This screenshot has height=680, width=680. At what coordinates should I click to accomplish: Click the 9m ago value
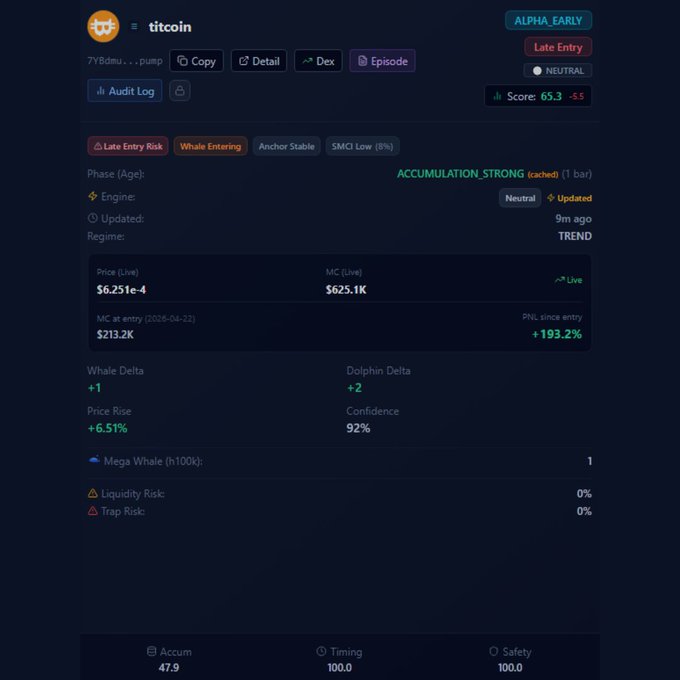573,219
